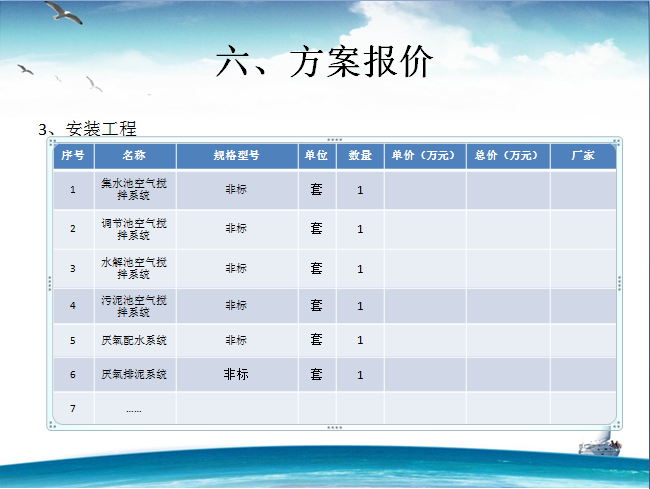Click the 序号 column header
The image size is (650, 489).
pyautogui.click(x=73, y=156)
